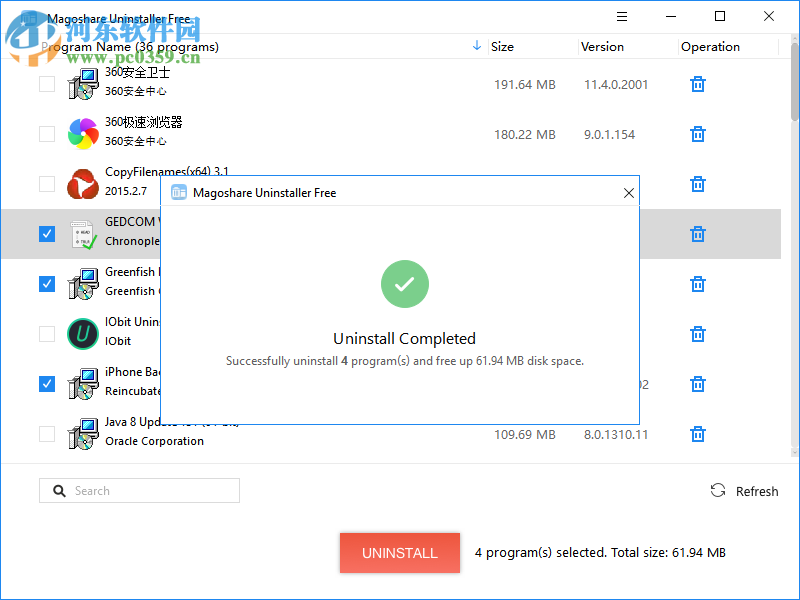Click the circular Refresh arrow icon

point(718,490)
